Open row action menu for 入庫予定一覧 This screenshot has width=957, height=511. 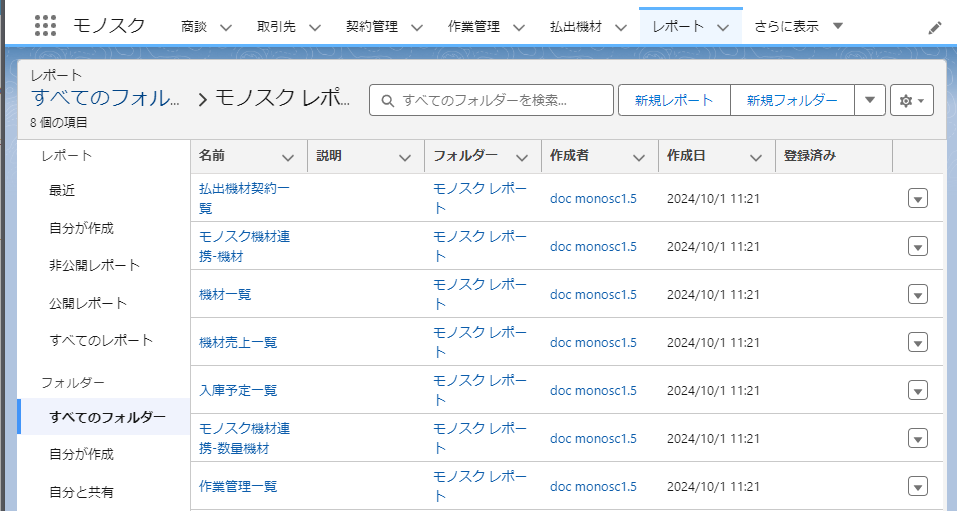tap(917, 390)
